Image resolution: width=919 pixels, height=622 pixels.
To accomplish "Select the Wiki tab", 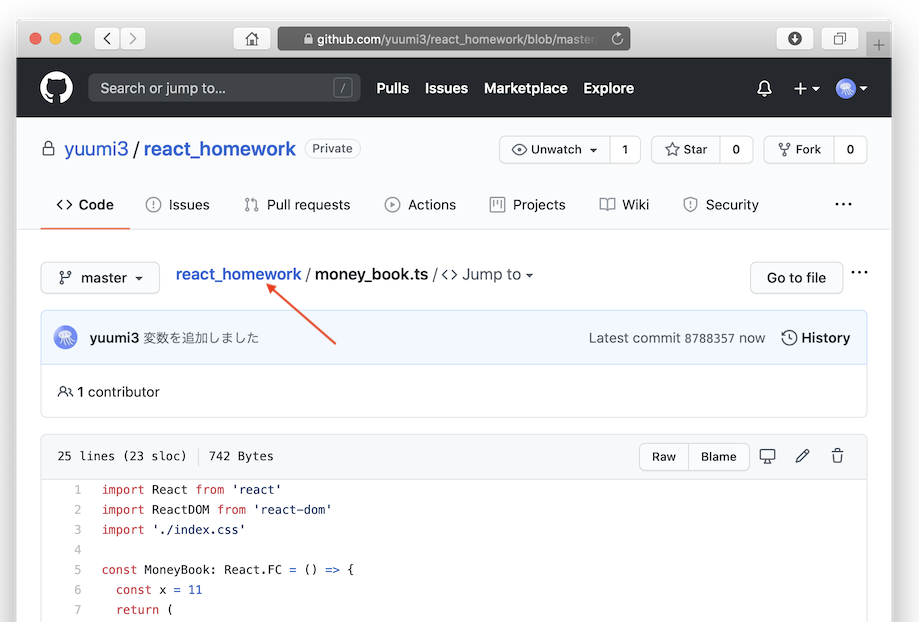I will (x=624, y=205).
